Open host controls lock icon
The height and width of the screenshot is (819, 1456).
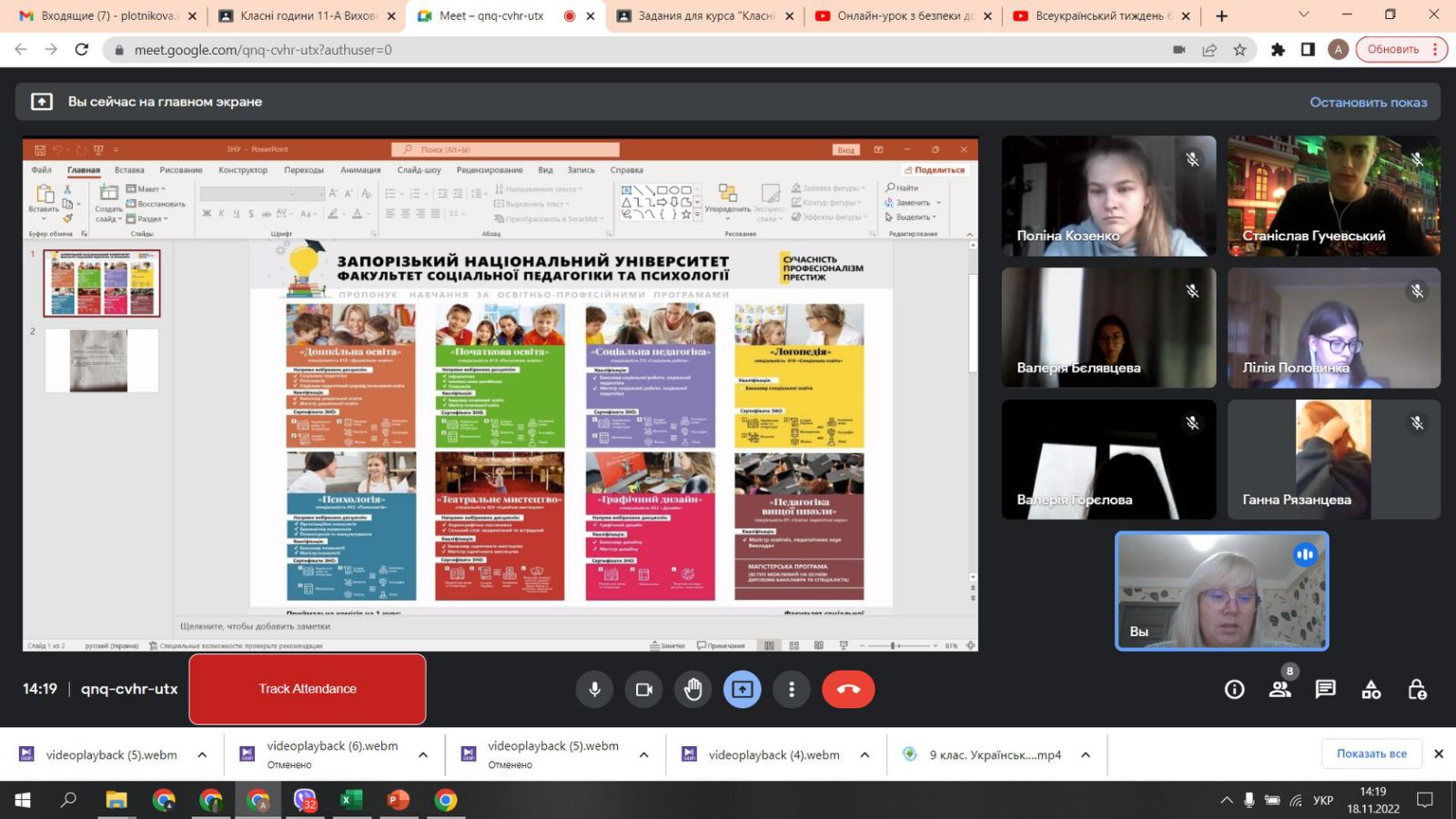pos(1417,690)
